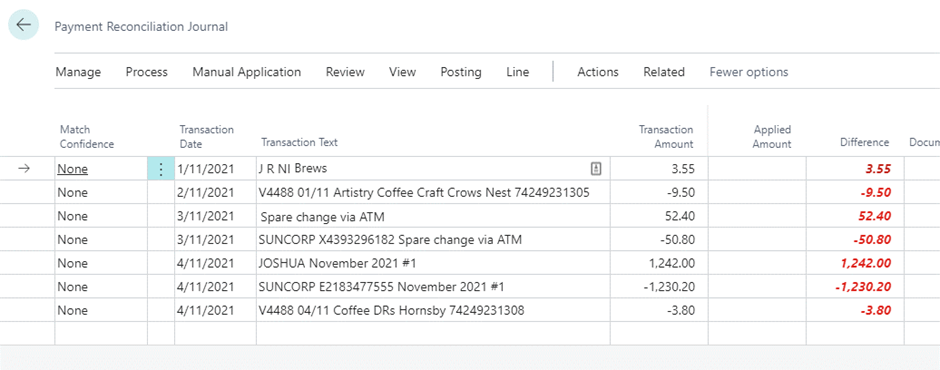Expand the Review menu

[x=345, y=72]
